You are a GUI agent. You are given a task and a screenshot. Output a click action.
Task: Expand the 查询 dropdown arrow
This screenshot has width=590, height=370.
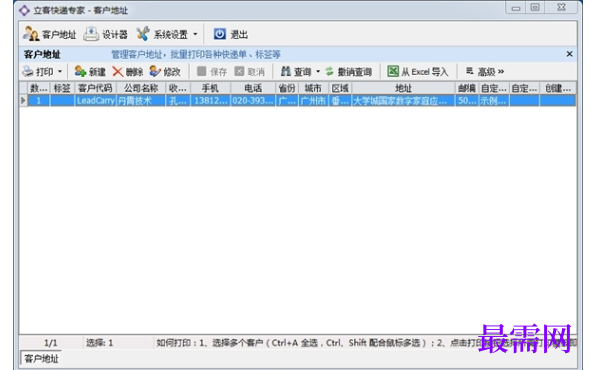coord(318,71)
